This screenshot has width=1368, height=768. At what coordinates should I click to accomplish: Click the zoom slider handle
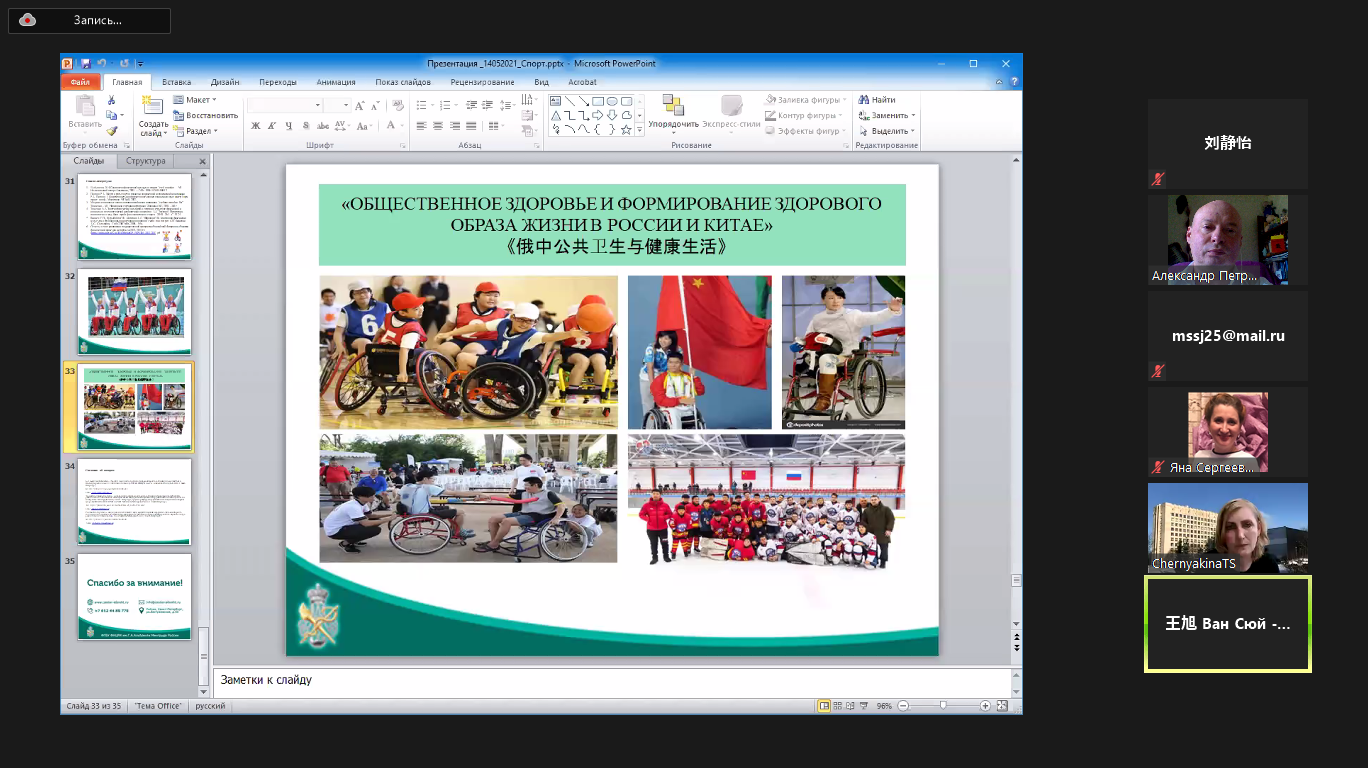click(x=943, y=706)
